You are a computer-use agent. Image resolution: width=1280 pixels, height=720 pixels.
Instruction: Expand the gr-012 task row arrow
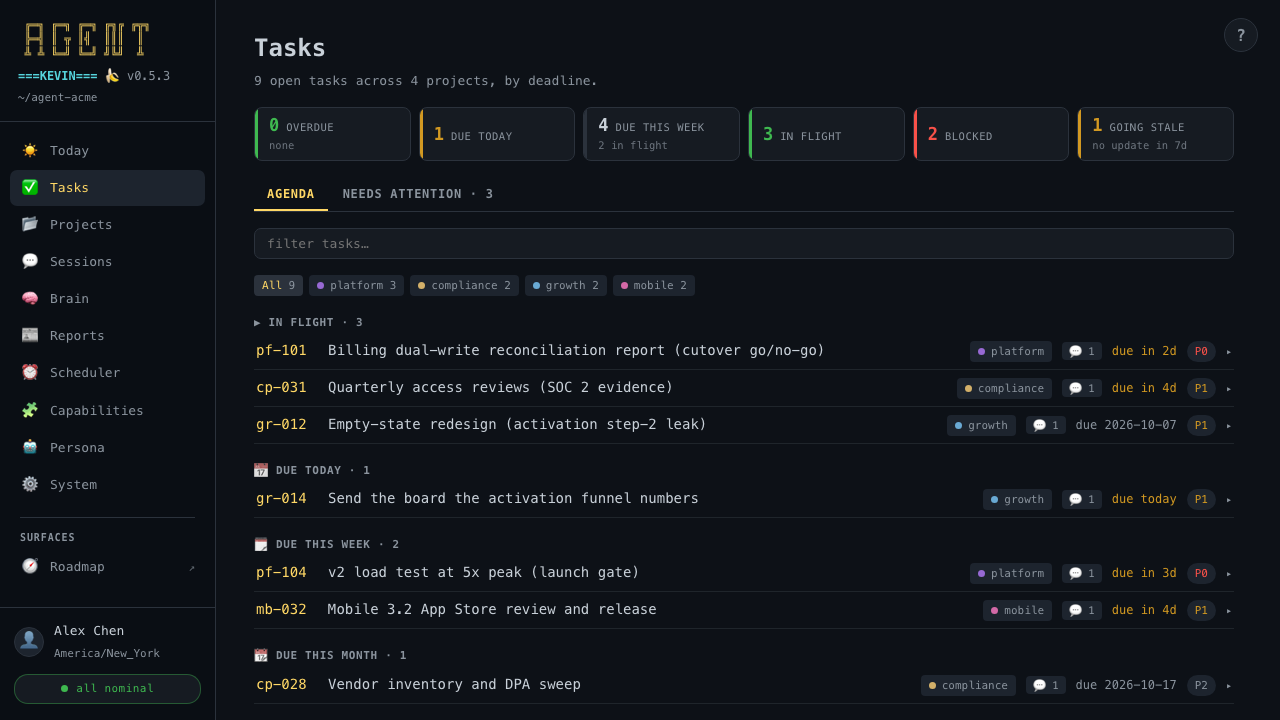pyautogui.click(x=1229, y=425)
